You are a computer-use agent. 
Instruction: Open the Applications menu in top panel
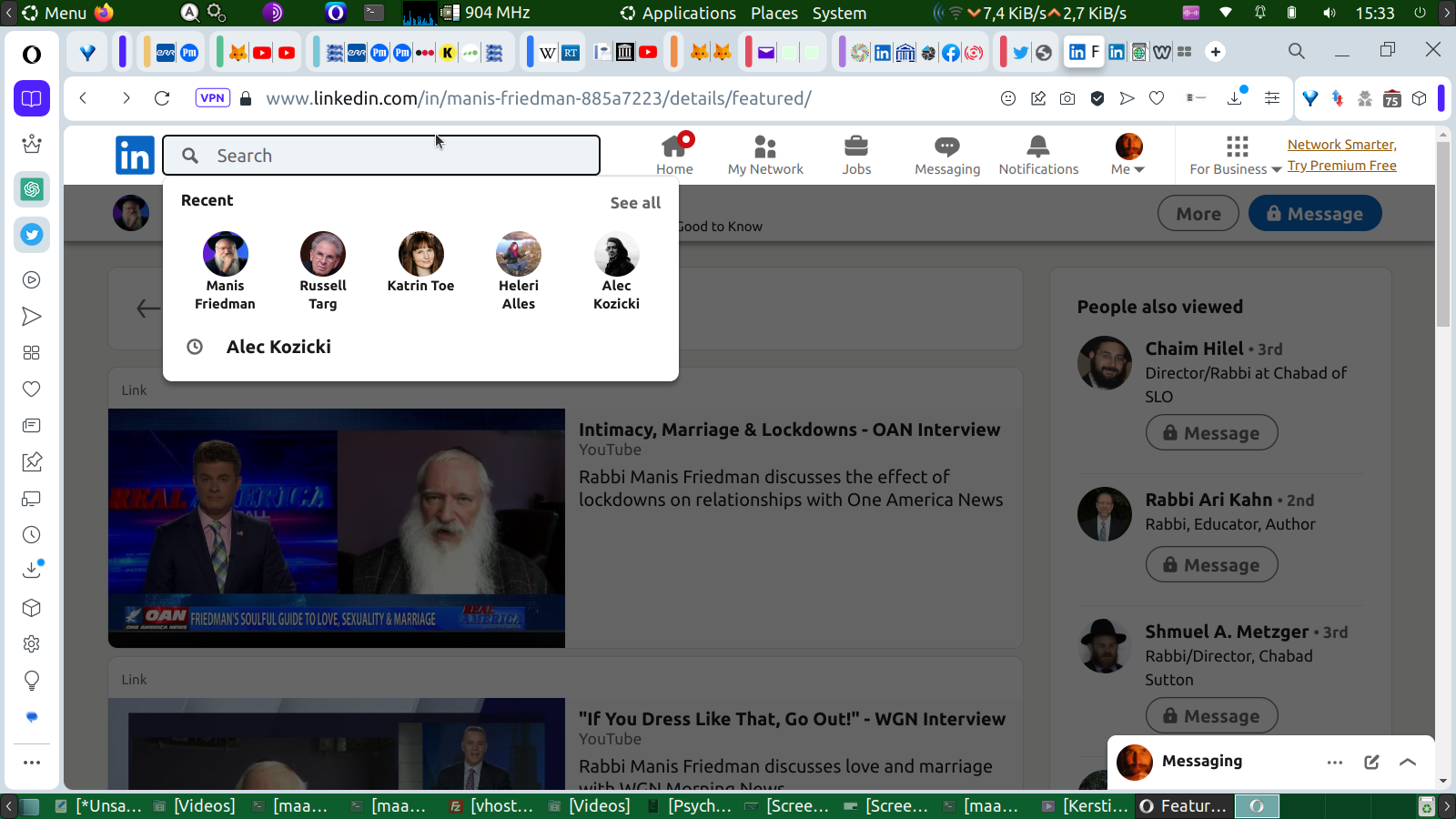[x=679, y=13]
